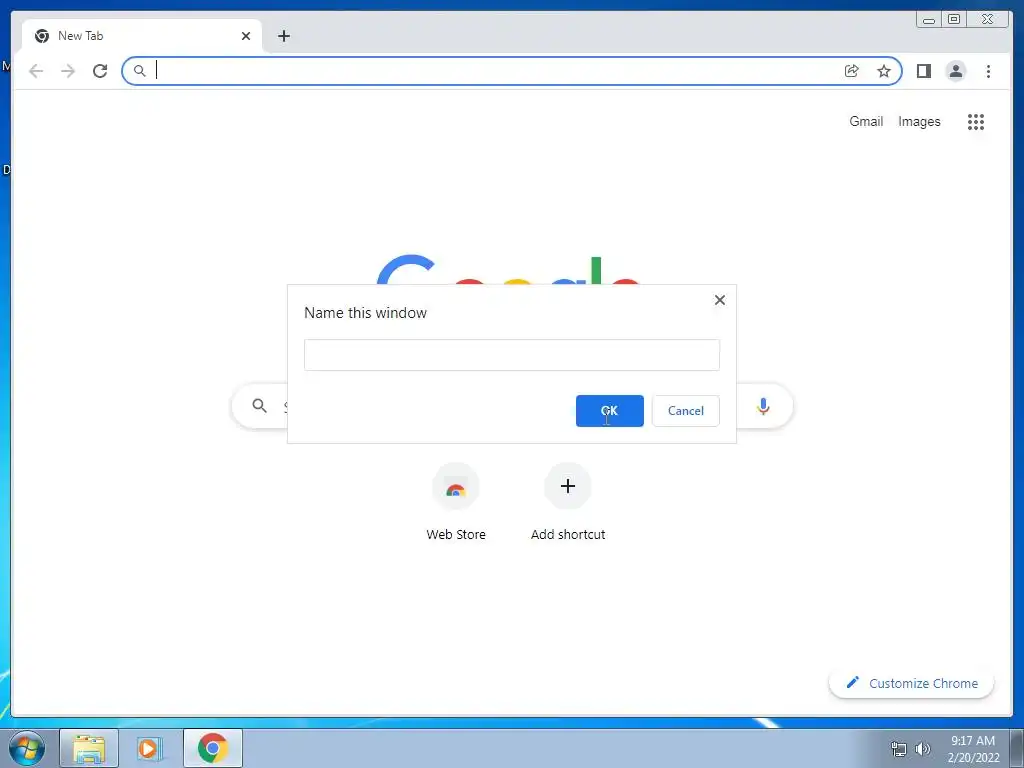Open the Images link

[919, 121]
